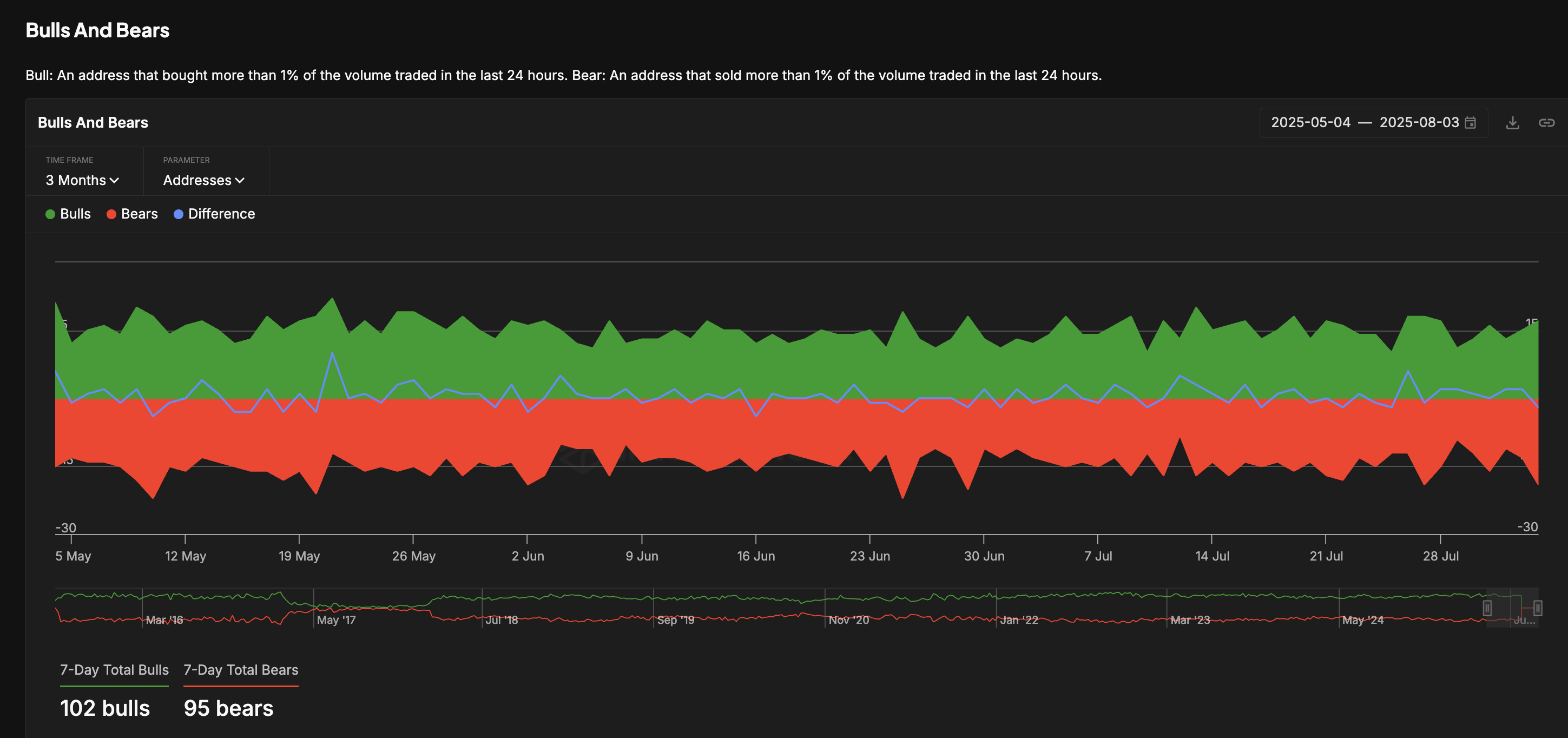Click the left minimap brush handle
Viewport: 1568px width, 738px height.
[1487, 608]
